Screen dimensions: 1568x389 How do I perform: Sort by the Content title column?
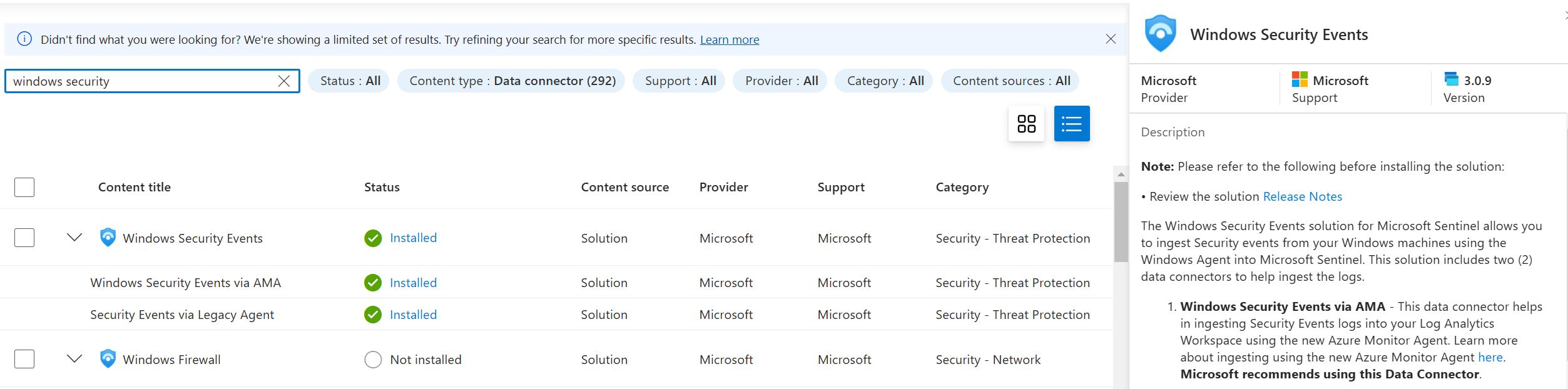pos(135,187)
